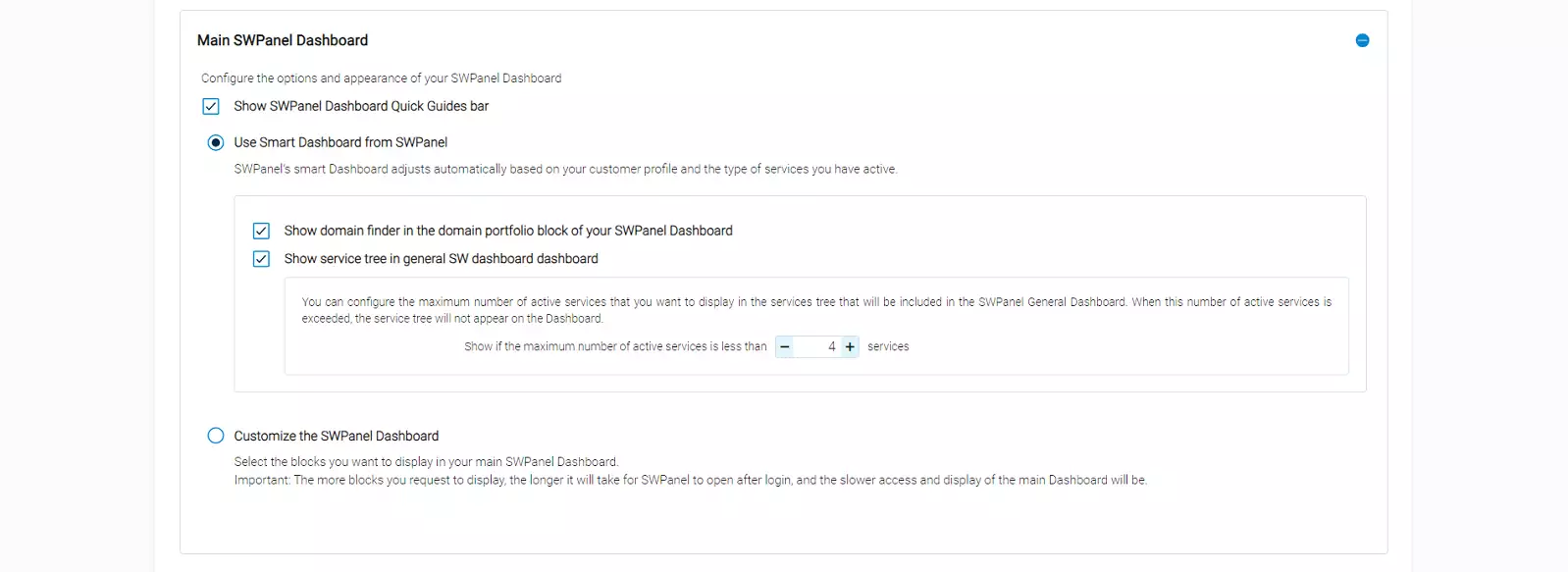The image size is (1568, 572).
Task: Select the Use Smart Dashboard radio button
Action: 216,142
